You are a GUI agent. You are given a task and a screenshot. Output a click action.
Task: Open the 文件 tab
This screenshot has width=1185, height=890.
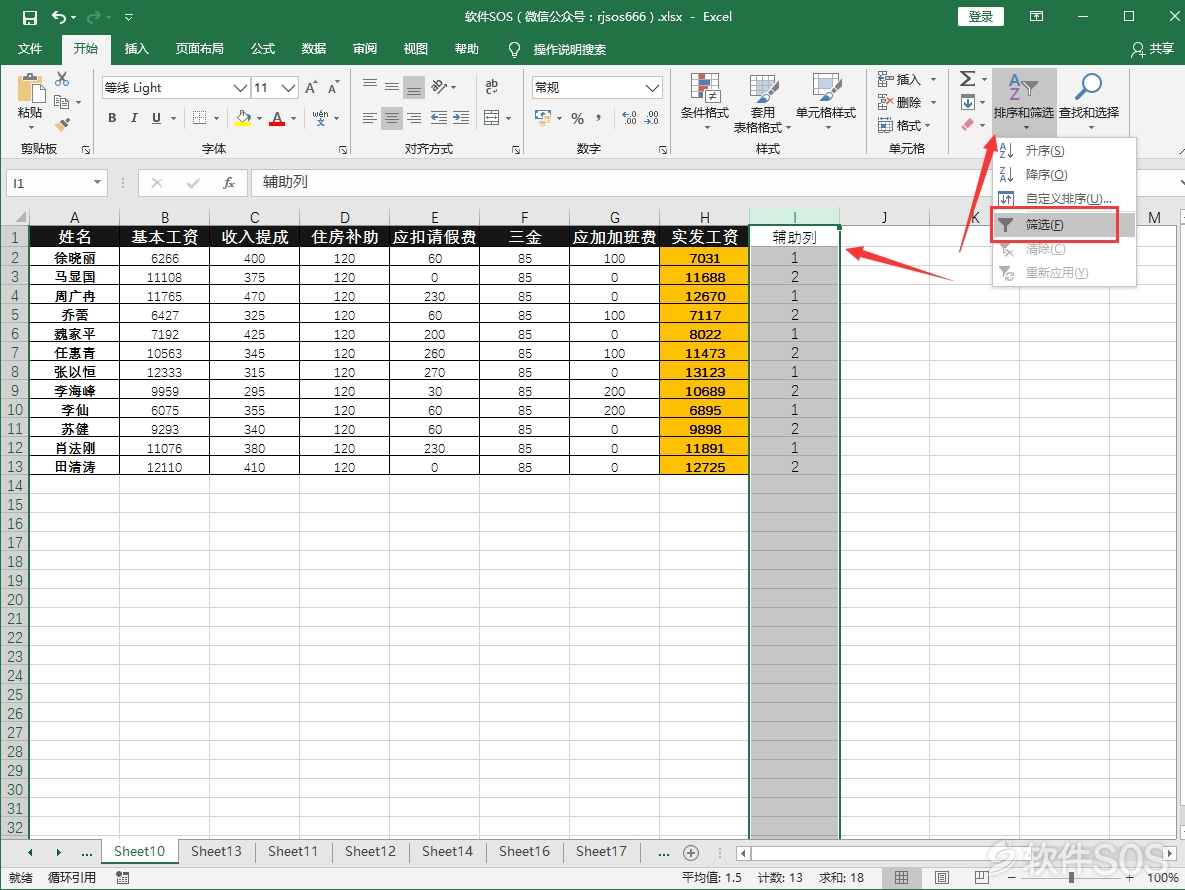point(30,49)
